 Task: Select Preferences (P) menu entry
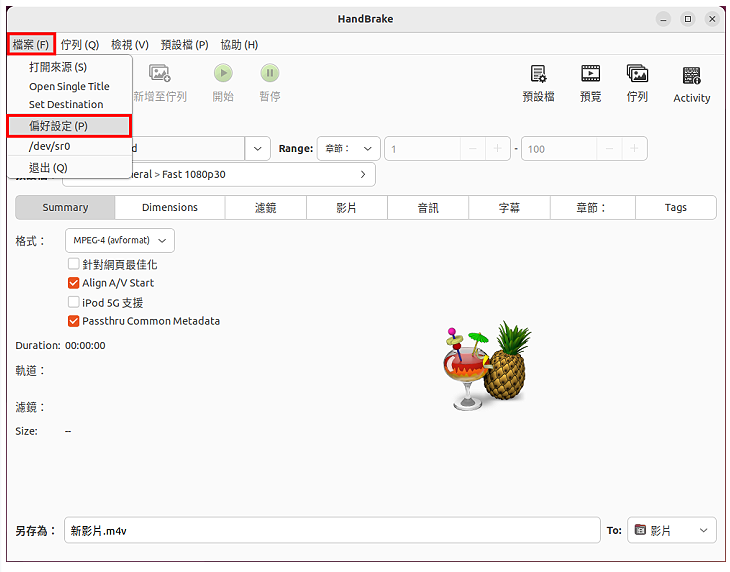point(70,126)
